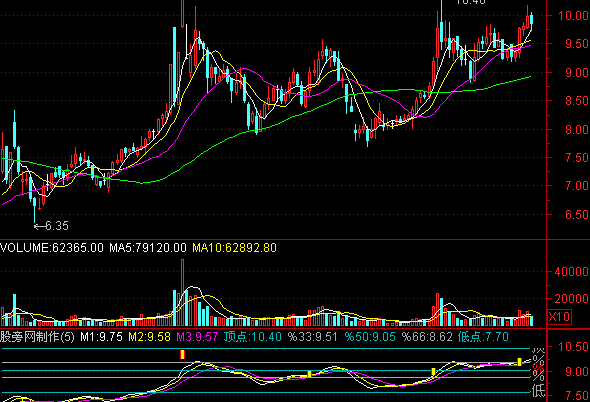Click the MA5:79120.00 volume average label
Viewport: 590px width, 402px height.
(148, 248)
